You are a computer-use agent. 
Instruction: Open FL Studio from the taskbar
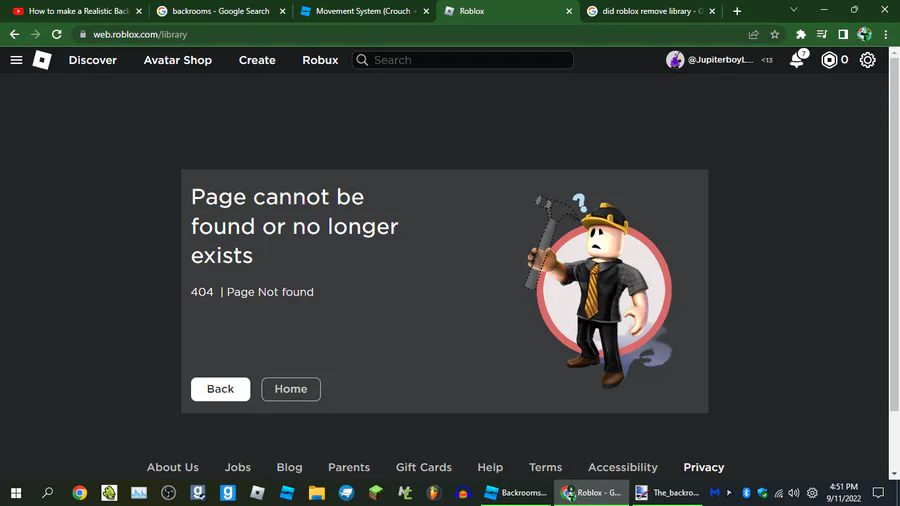(434, 492)
